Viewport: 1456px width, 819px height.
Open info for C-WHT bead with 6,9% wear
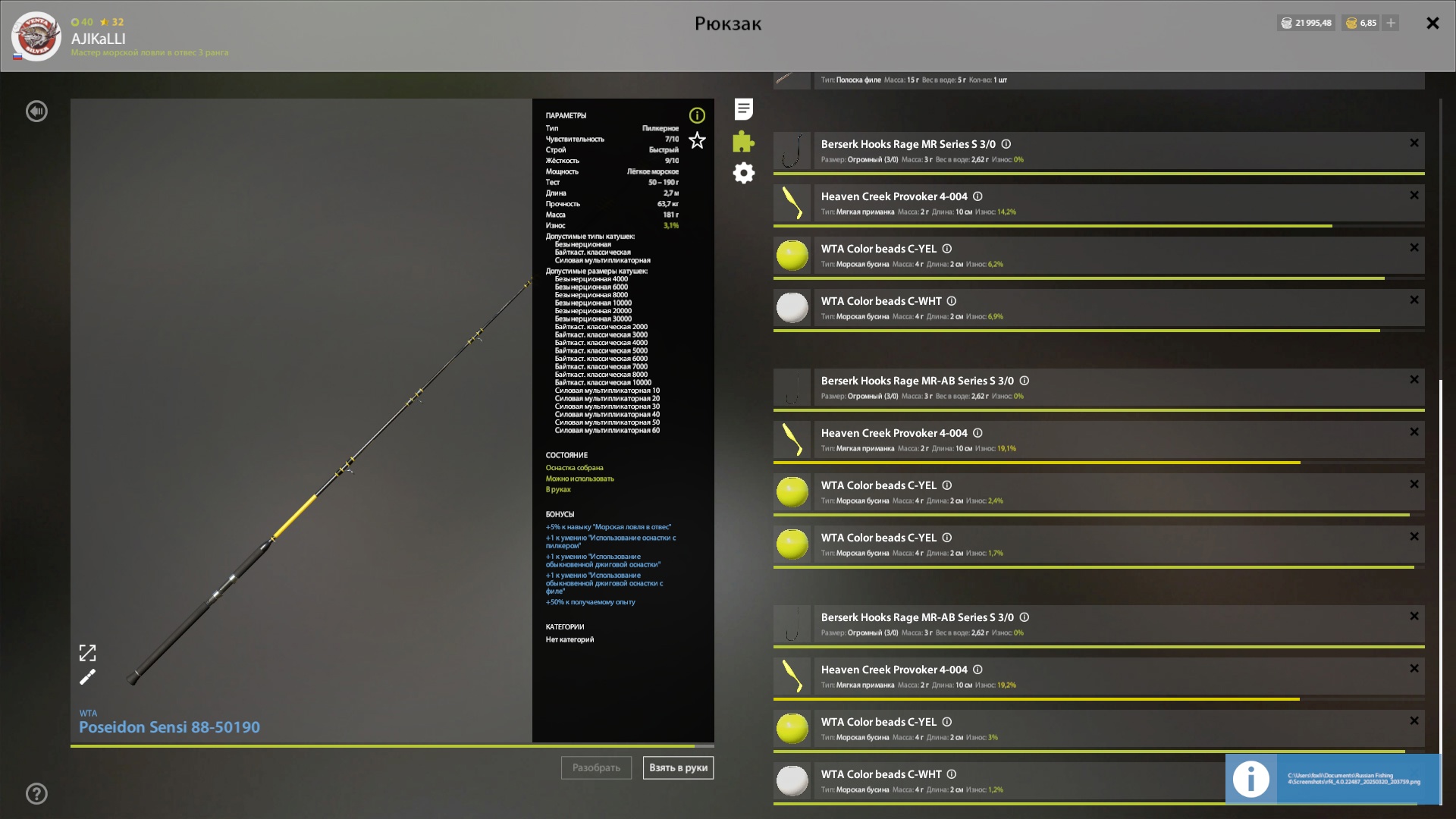pos(952,301)
